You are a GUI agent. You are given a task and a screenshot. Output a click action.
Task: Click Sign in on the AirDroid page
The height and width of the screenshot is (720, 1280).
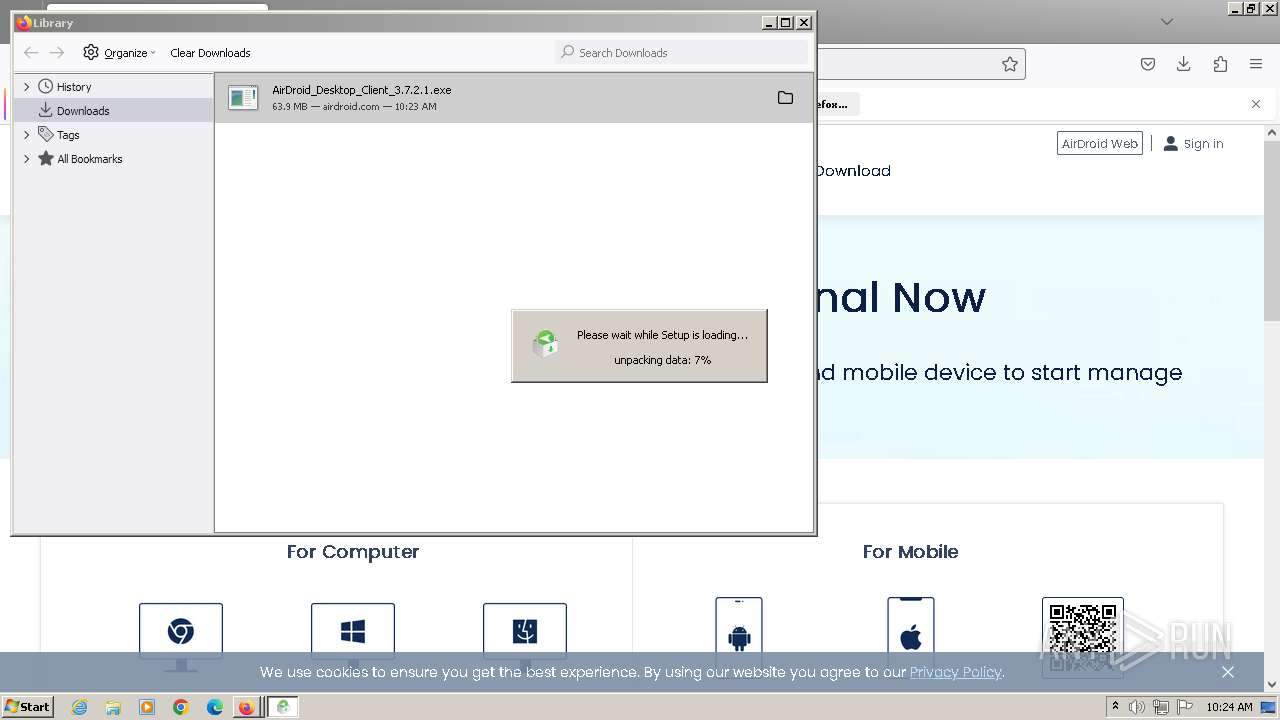click(1194, 144)
